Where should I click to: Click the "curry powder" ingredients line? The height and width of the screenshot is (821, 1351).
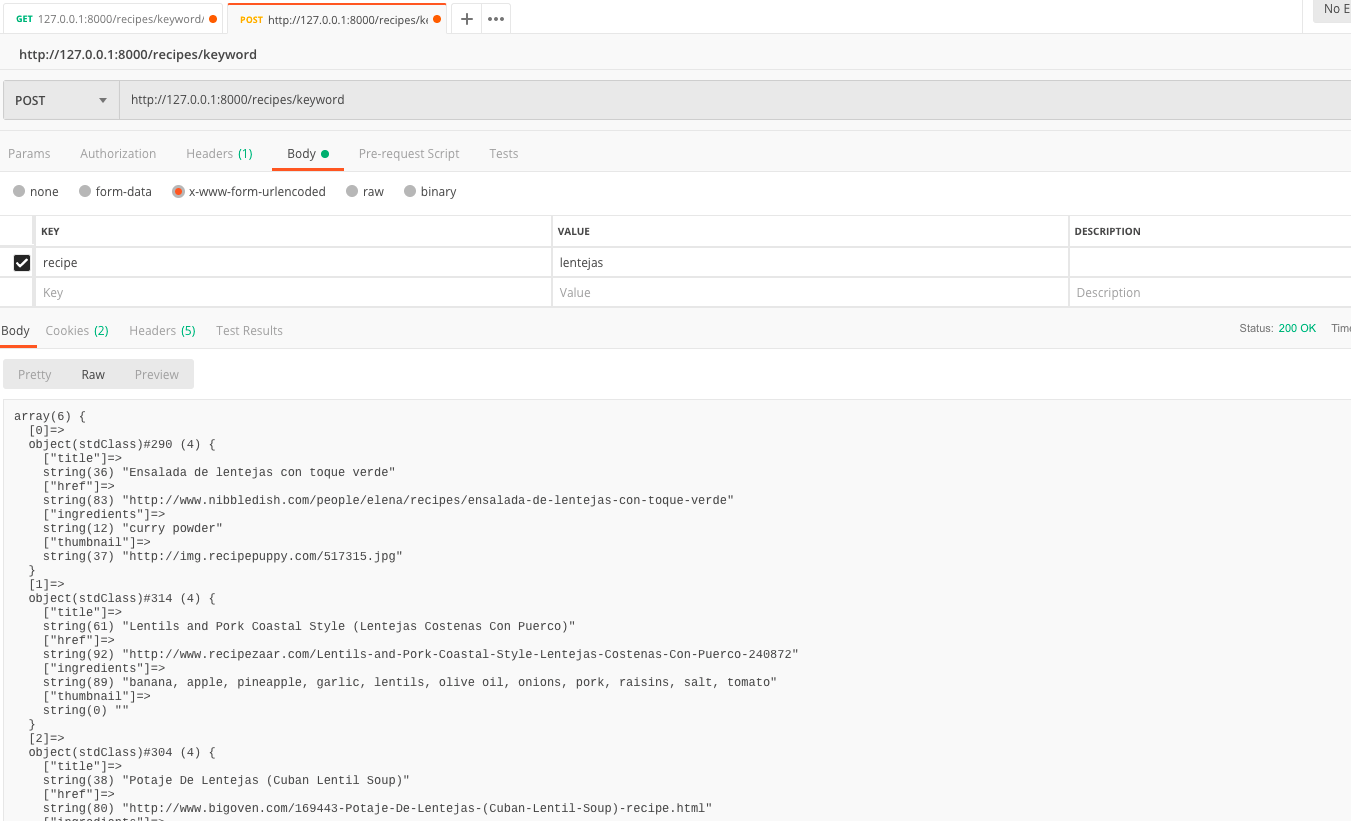[x=133, y=528]
